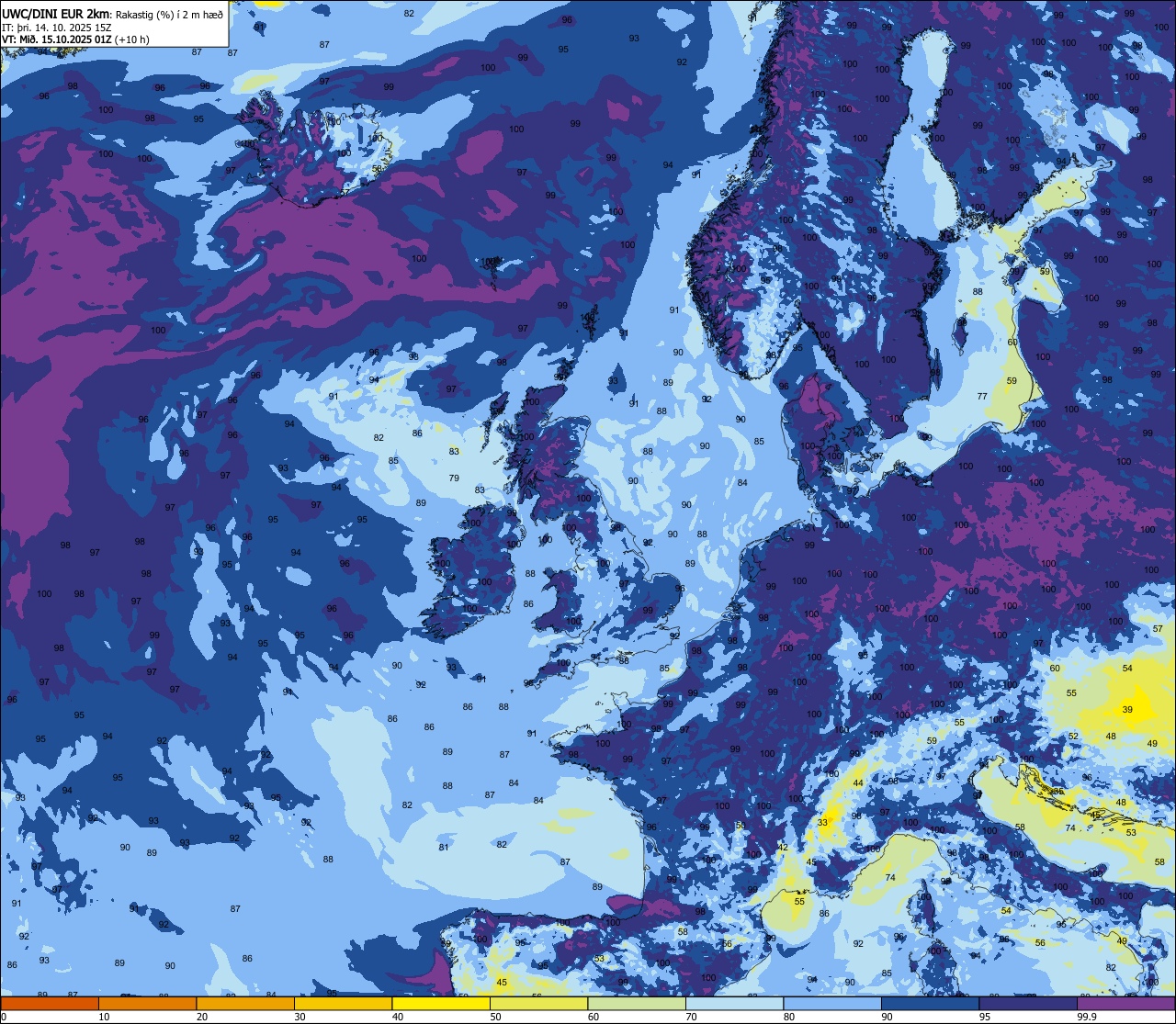Click the value 77 in the Baltic Sea
1176x1024 pixels.
[982, 397]
